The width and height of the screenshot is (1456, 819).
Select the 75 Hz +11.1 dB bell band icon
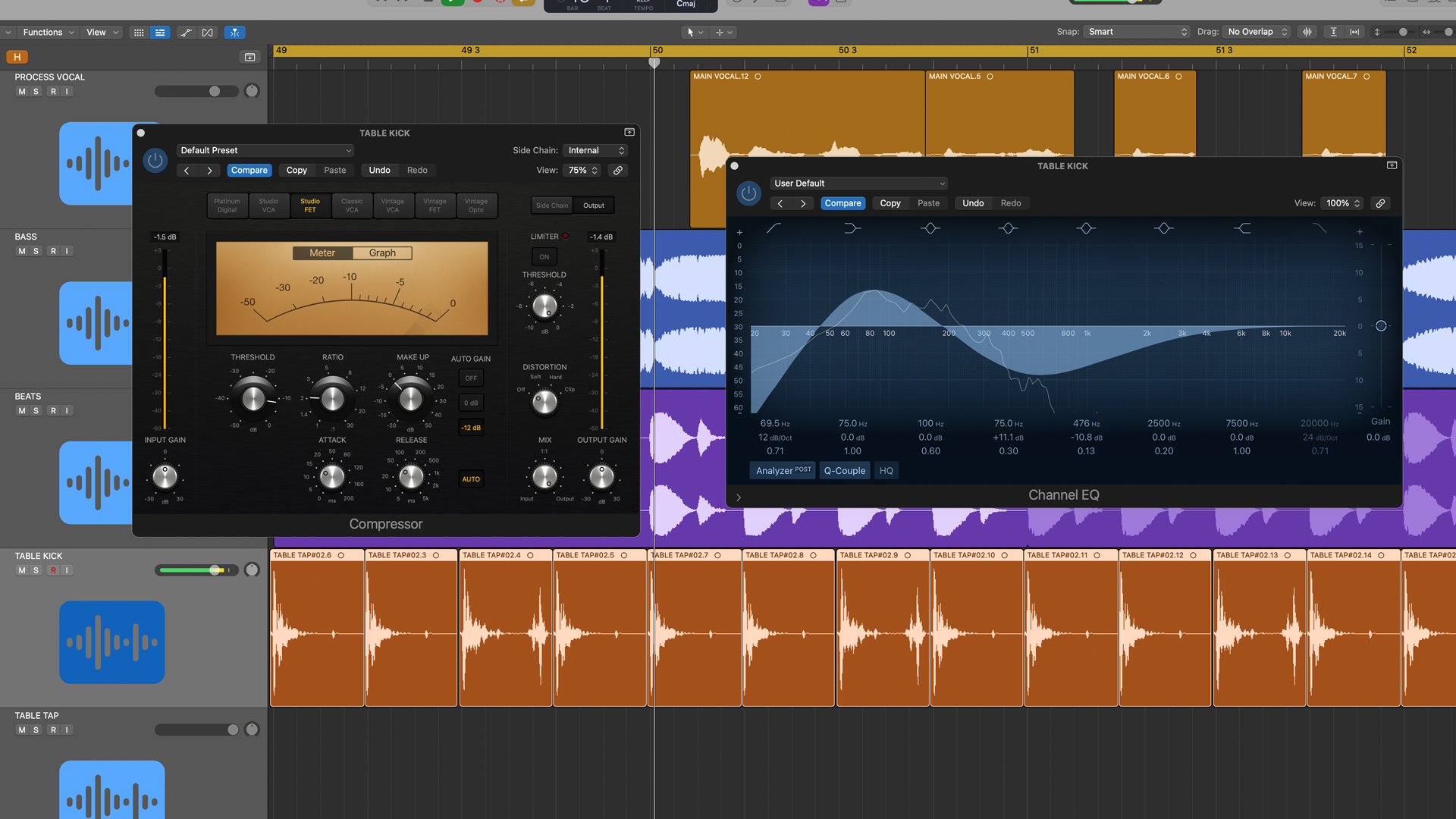point(1008,228)
